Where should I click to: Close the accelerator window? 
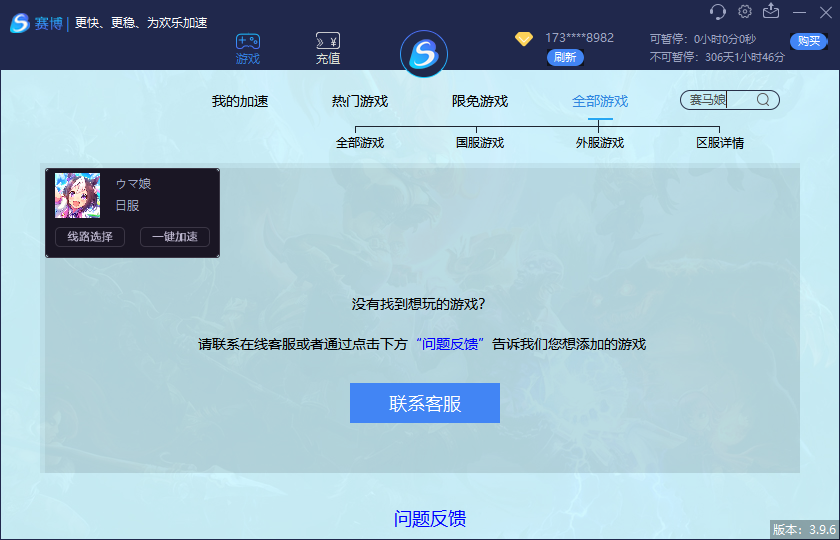(826, 12)
